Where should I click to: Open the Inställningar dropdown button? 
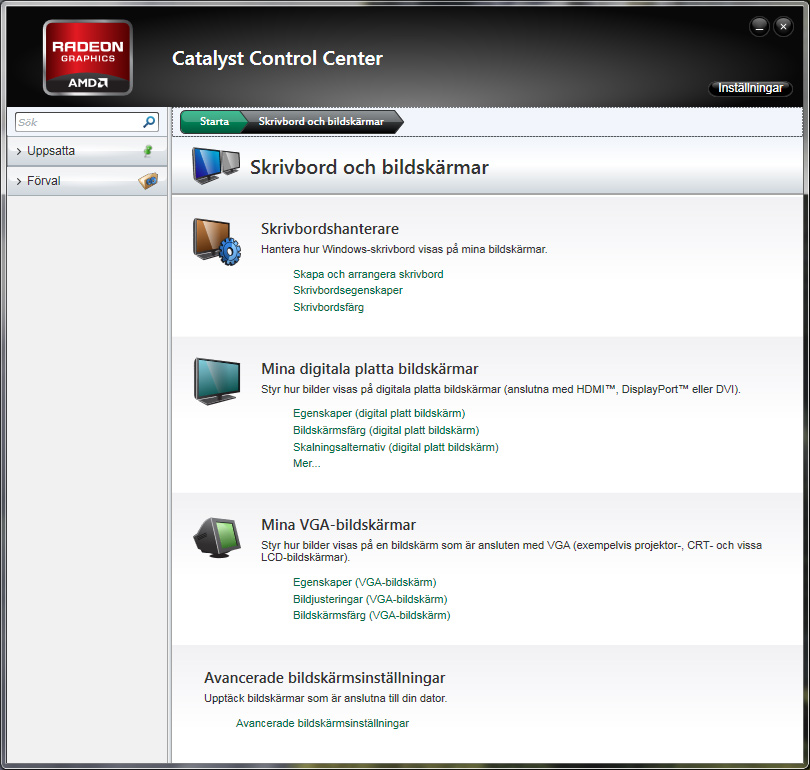coord(750,88)
